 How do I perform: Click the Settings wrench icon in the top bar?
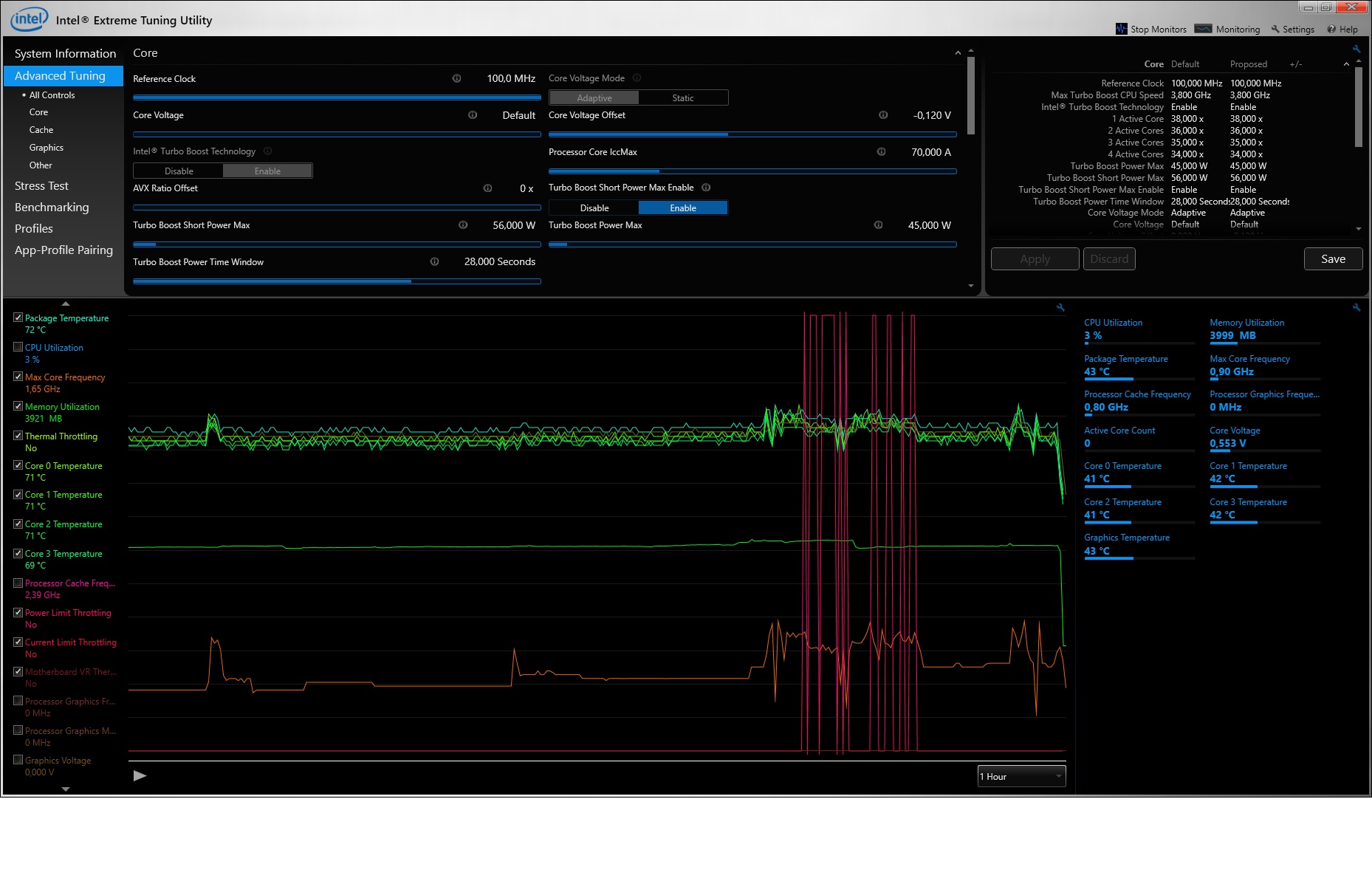[x=1275, y=30]
